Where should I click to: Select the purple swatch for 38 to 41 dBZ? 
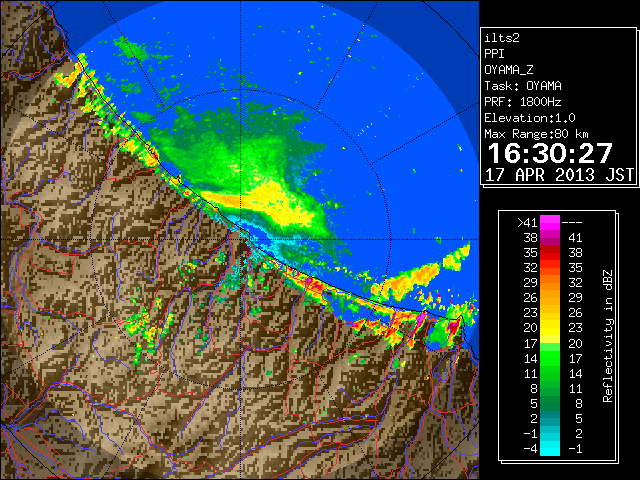(x=550, y=238)
